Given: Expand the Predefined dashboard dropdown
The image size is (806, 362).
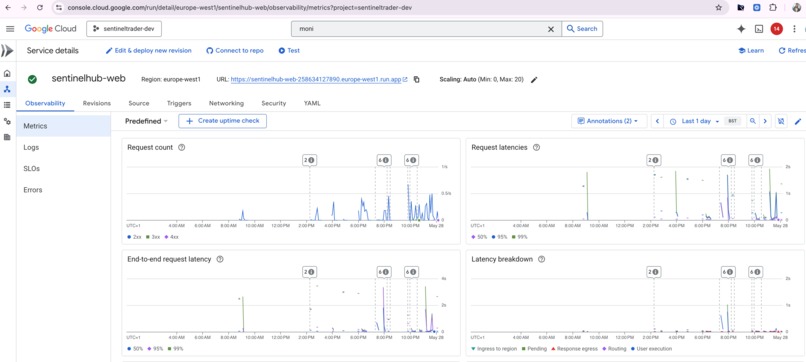Looking at the screenshot, I should 146,121.
